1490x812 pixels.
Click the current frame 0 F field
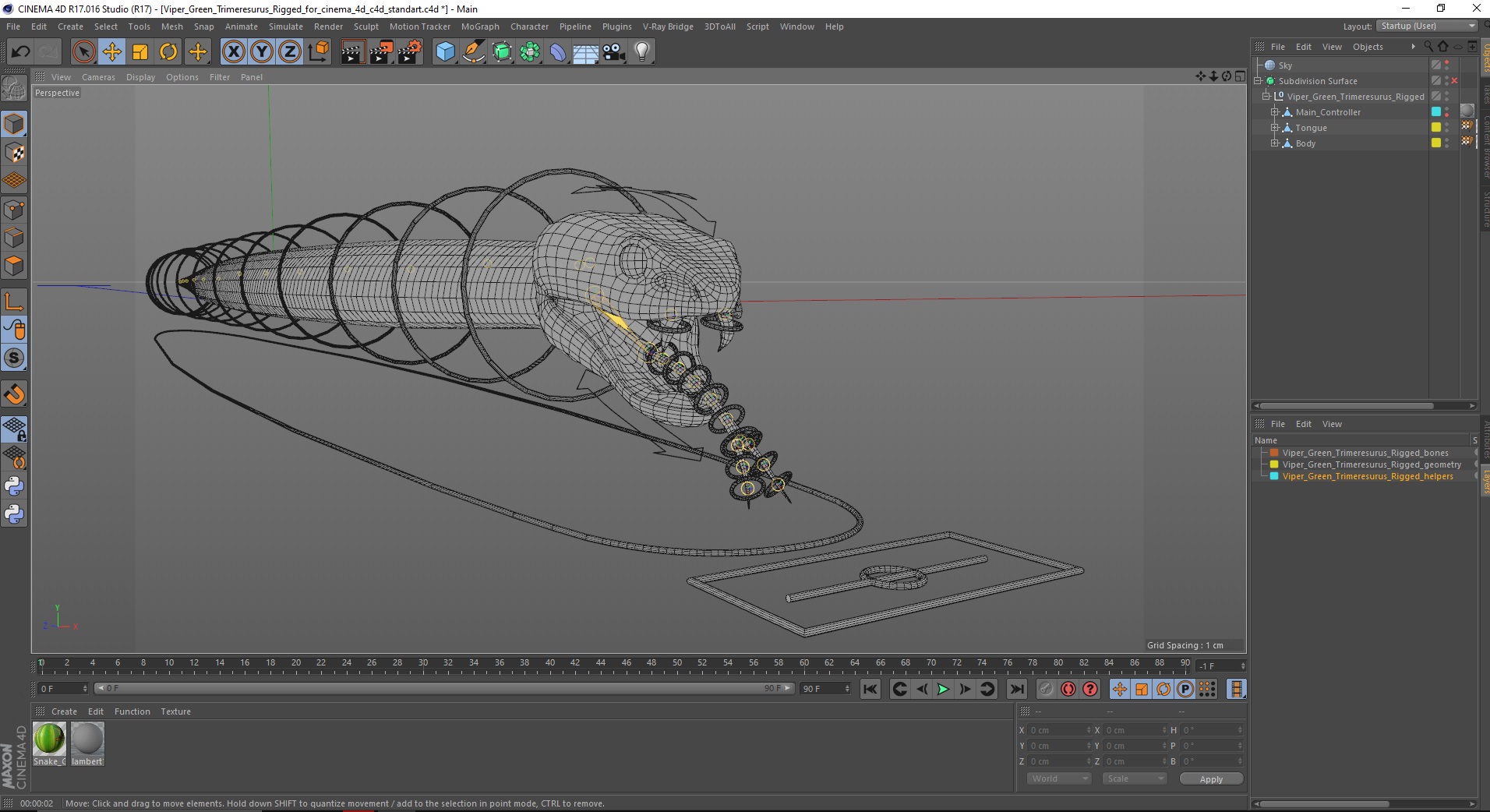point(63,689)
